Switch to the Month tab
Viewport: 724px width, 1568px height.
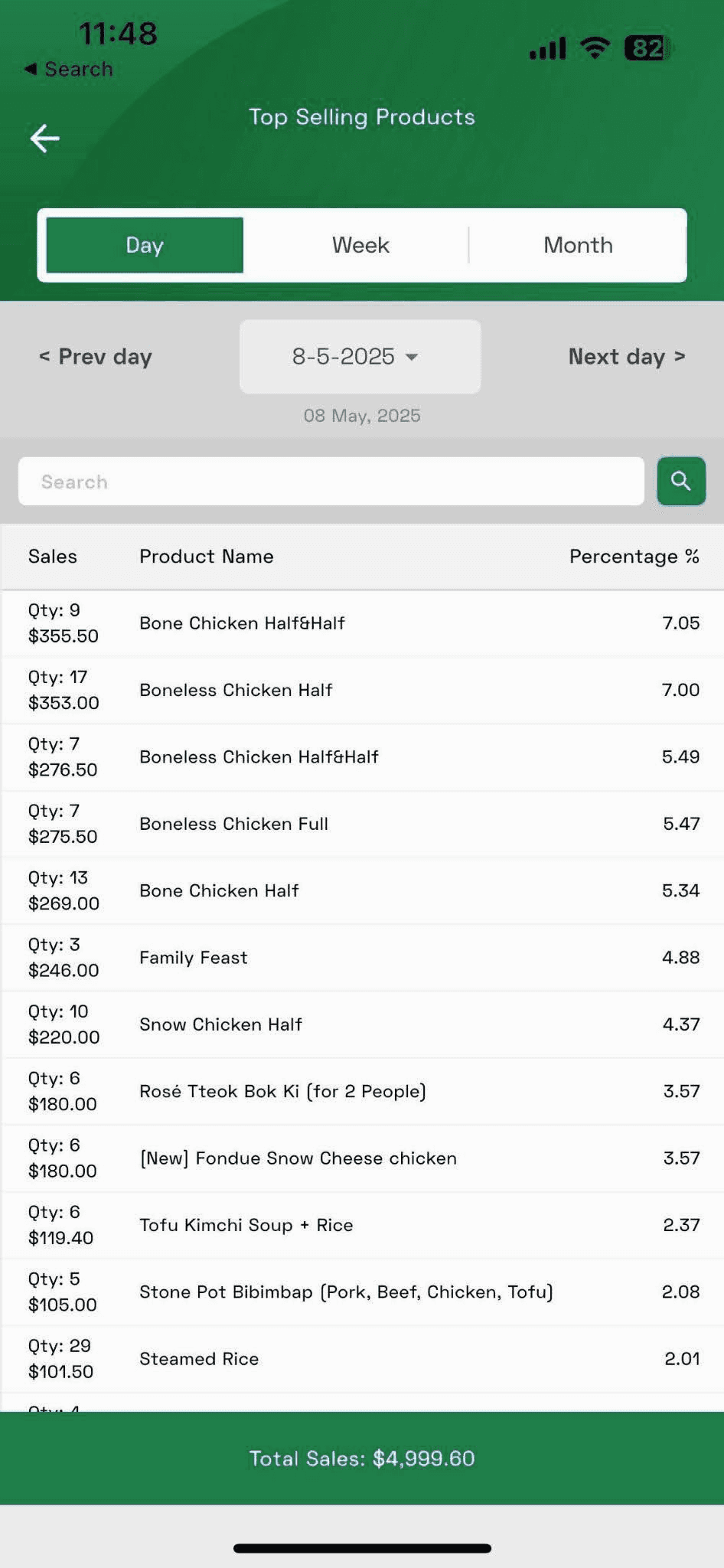(x=578, y=245)
